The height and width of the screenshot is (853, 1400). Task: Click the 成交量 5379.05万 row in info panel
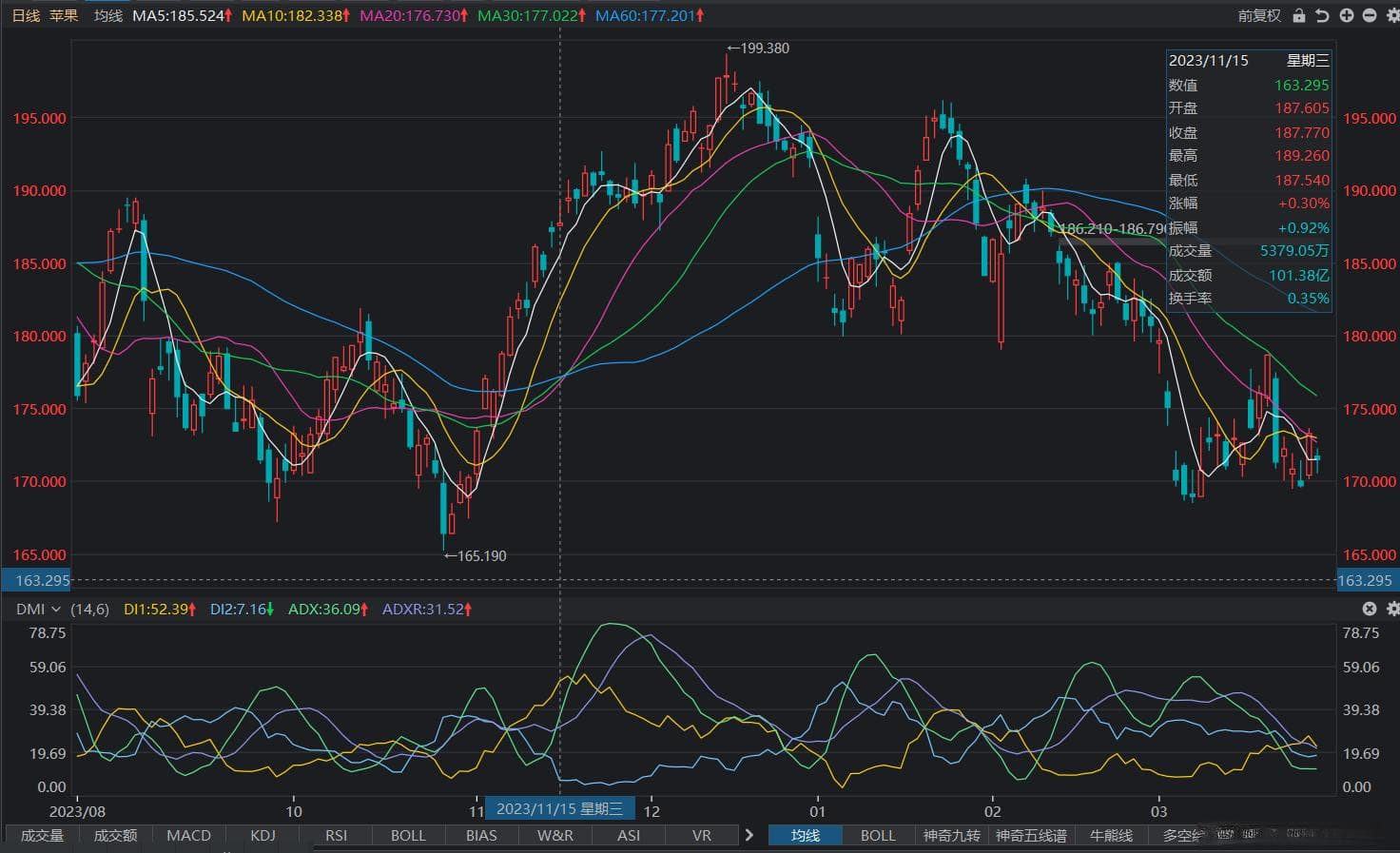(x=1249, y=251)
